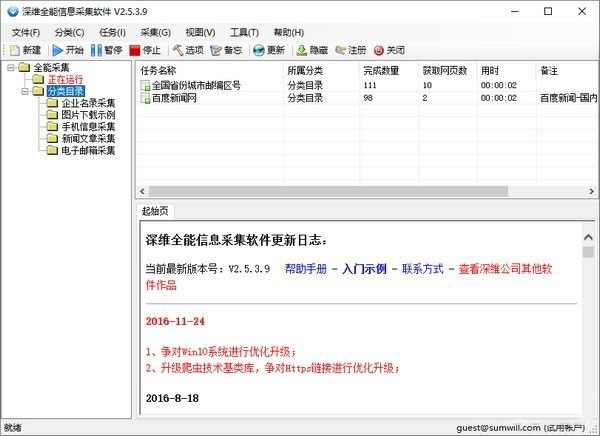The height and width of the screenshot is (436, 600).
Task: Sort by 备注 column header
Action: point(567,70)
